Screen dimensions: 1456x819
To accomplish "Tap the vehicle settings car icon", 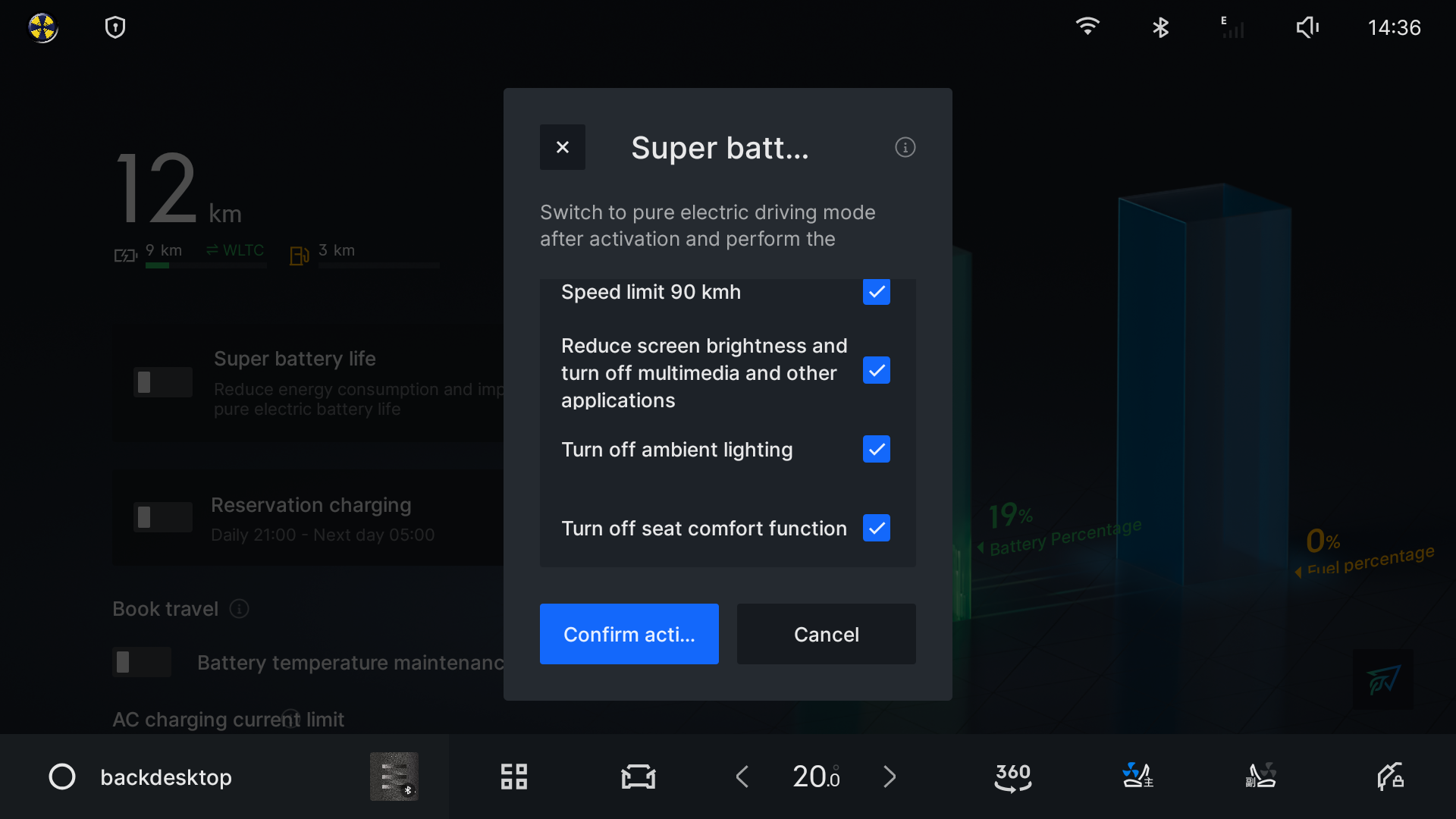I will point(639,777).
